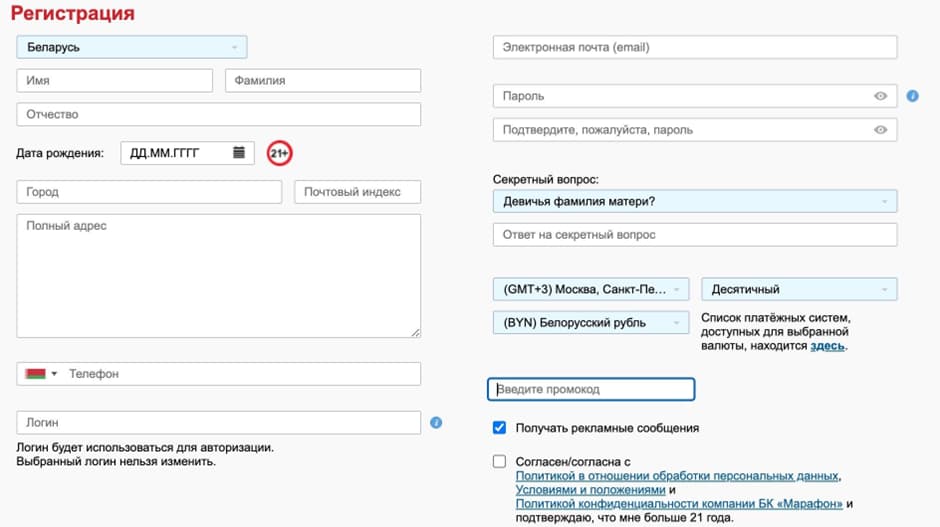Click inside the Полный адрес text area
940x527 pixels.
218,275
